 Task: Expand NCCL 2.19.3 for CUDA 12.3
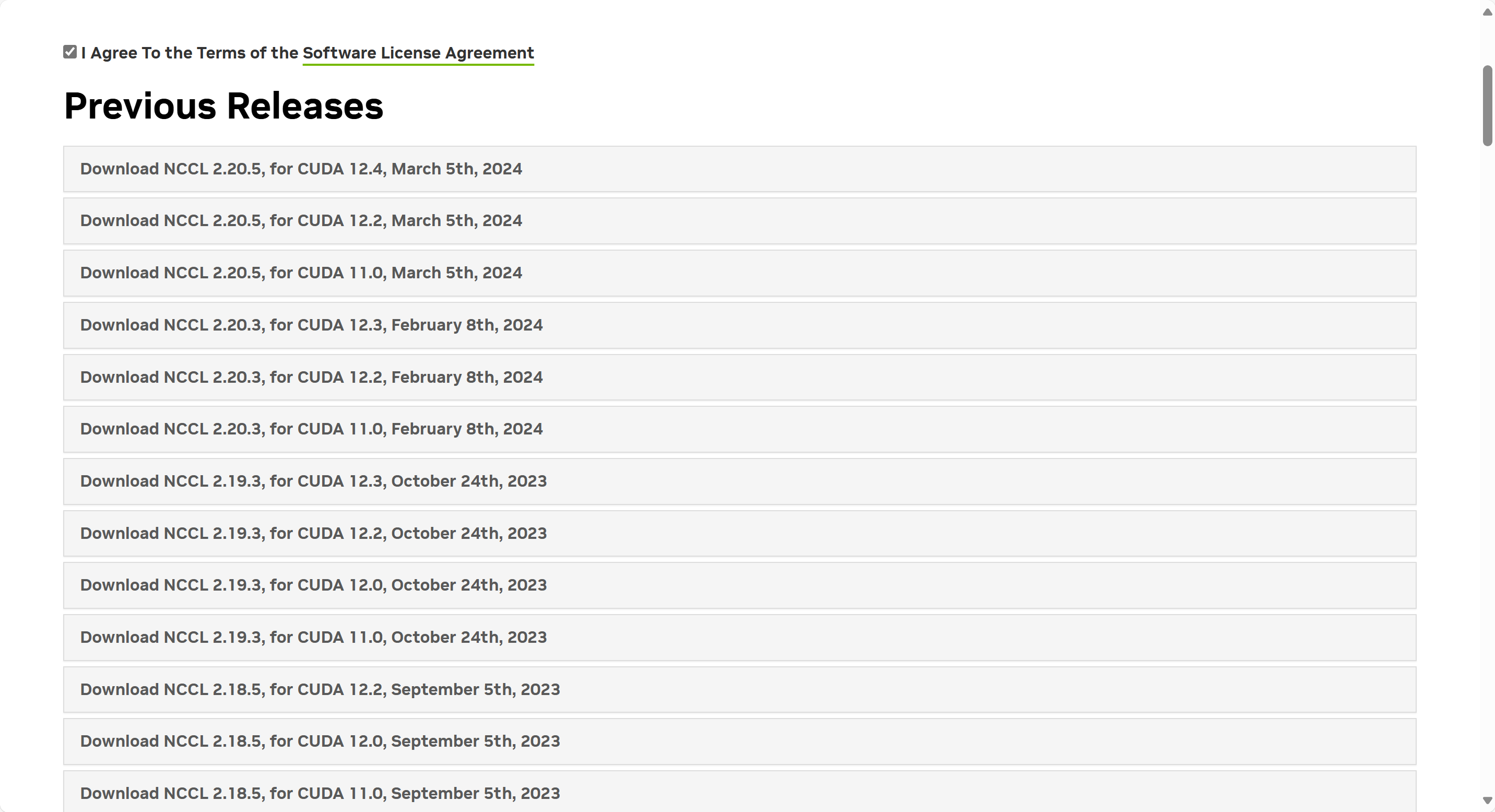click(x=313, y=481)
